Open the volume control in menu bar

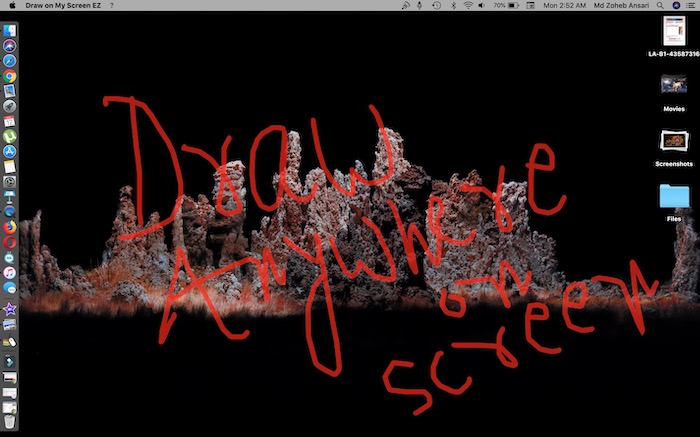tap(482, 6)
